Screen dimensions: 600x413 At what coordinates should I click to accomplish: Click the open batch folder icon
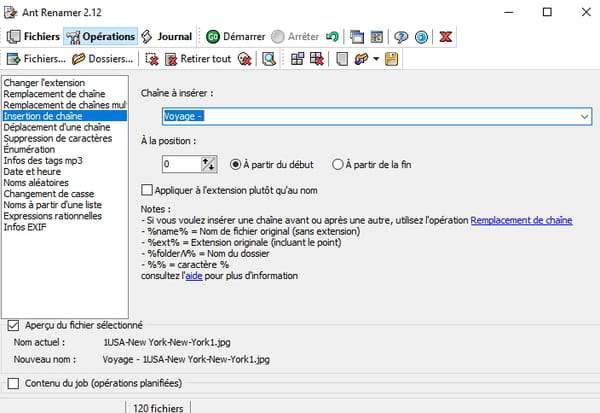(361, 59)
